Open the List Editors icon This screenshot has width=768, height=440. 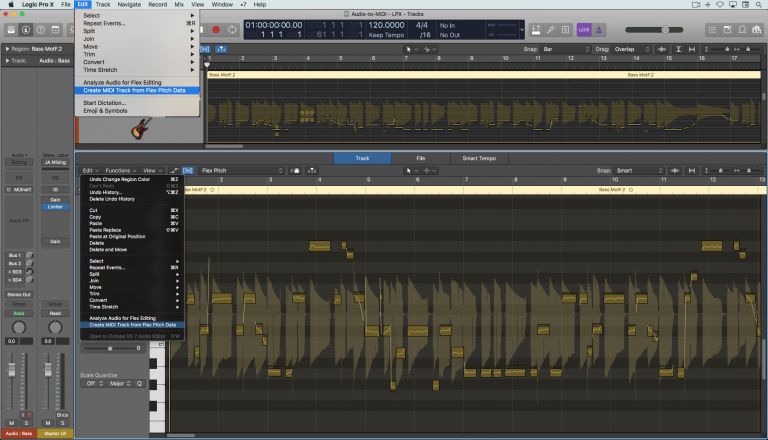[x=713, y=30]
